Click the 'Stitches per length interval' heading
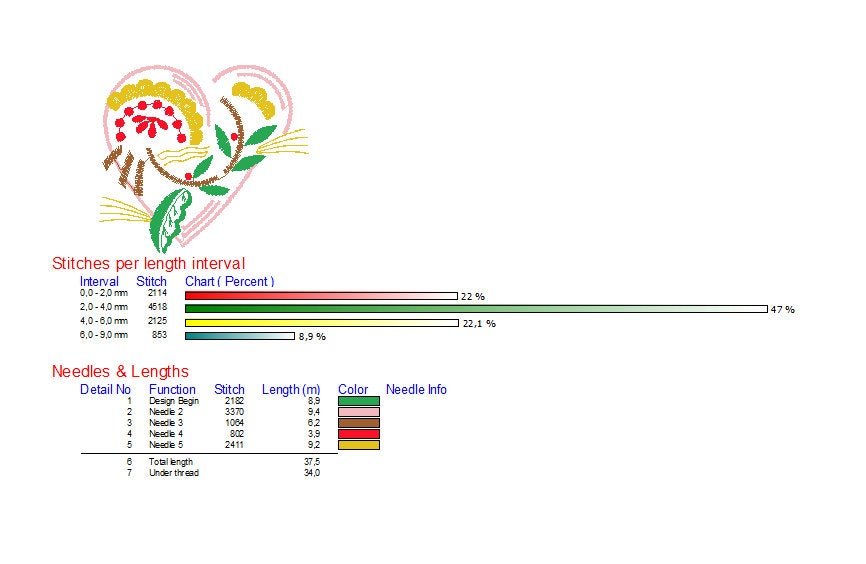 click(x=149, y=263)
